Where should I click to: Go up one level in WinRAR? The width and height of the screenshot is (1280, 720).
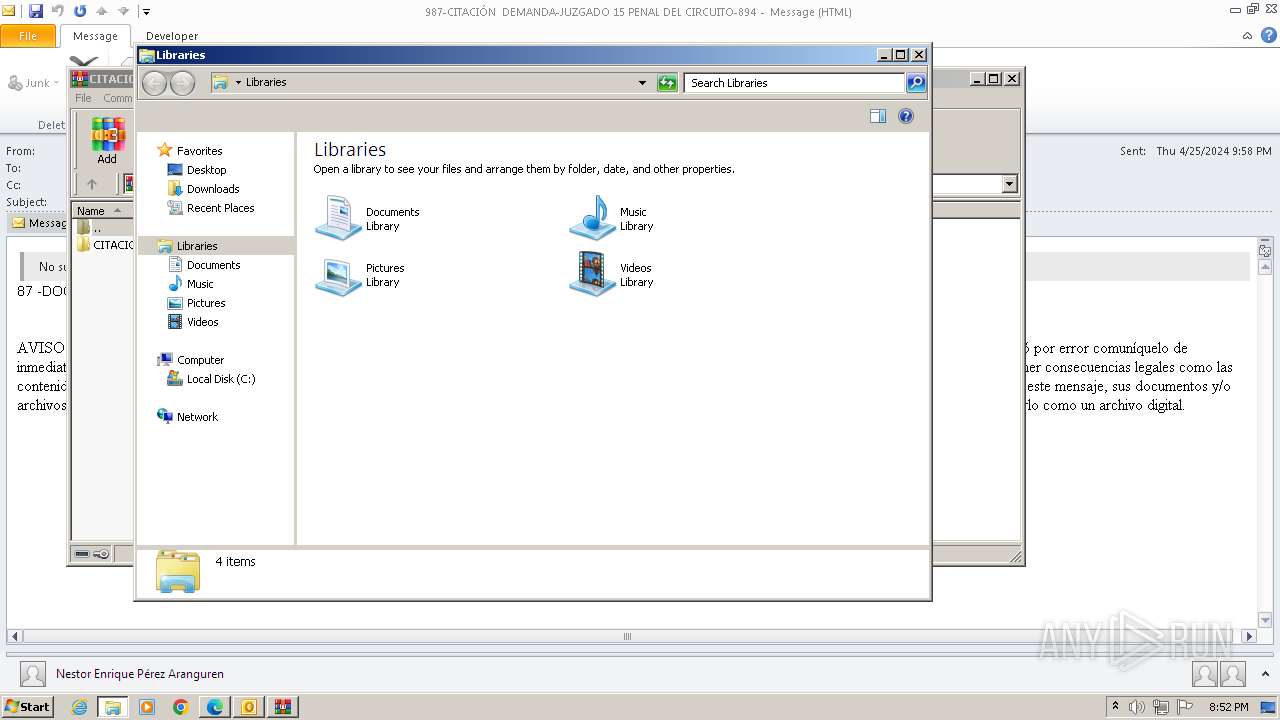pyautogui.click(x=92, y=184)
